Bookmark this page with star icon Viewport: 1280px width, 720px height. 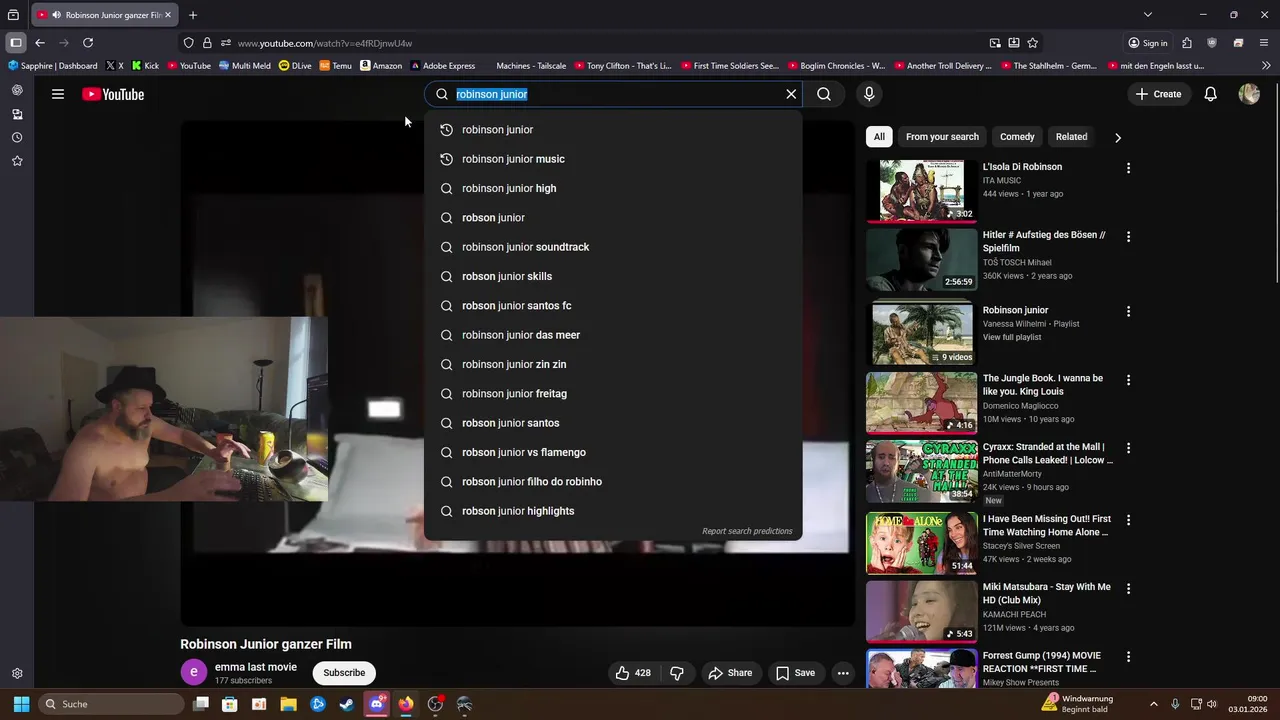click(x=1033, y=43)
